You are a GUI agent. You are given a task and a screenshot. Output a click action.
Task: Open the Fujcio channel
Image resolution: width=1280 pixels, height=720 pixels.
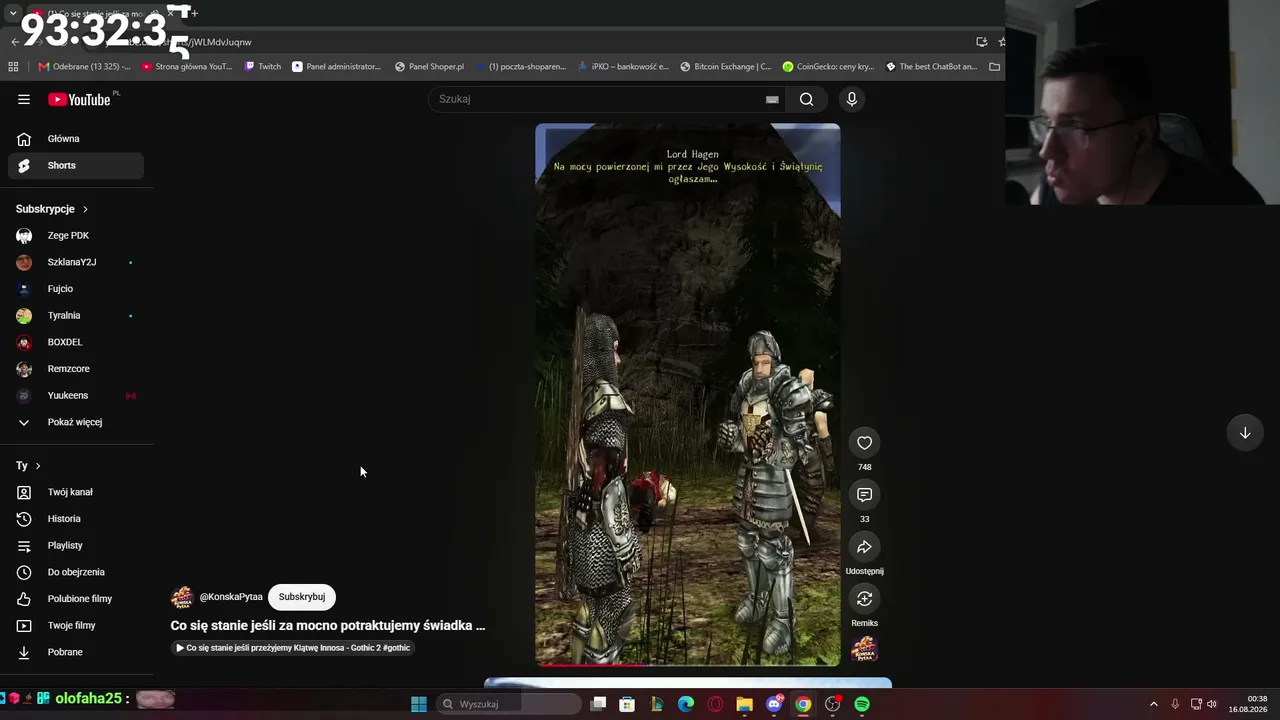[76, 289]
